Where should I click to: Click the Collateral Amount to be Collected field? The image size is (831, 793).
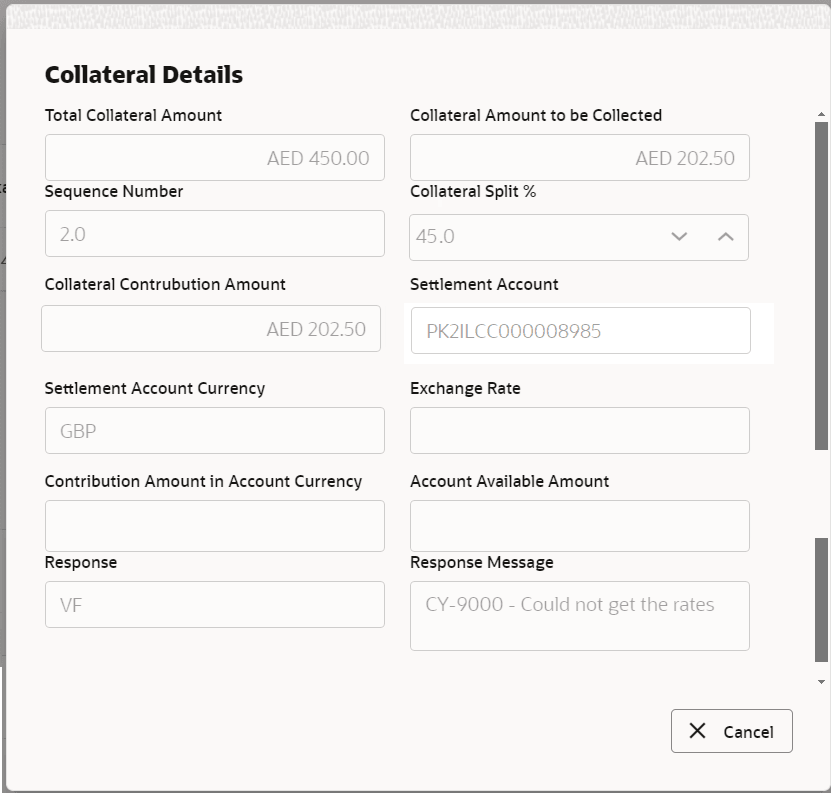[x=579, y=157]
